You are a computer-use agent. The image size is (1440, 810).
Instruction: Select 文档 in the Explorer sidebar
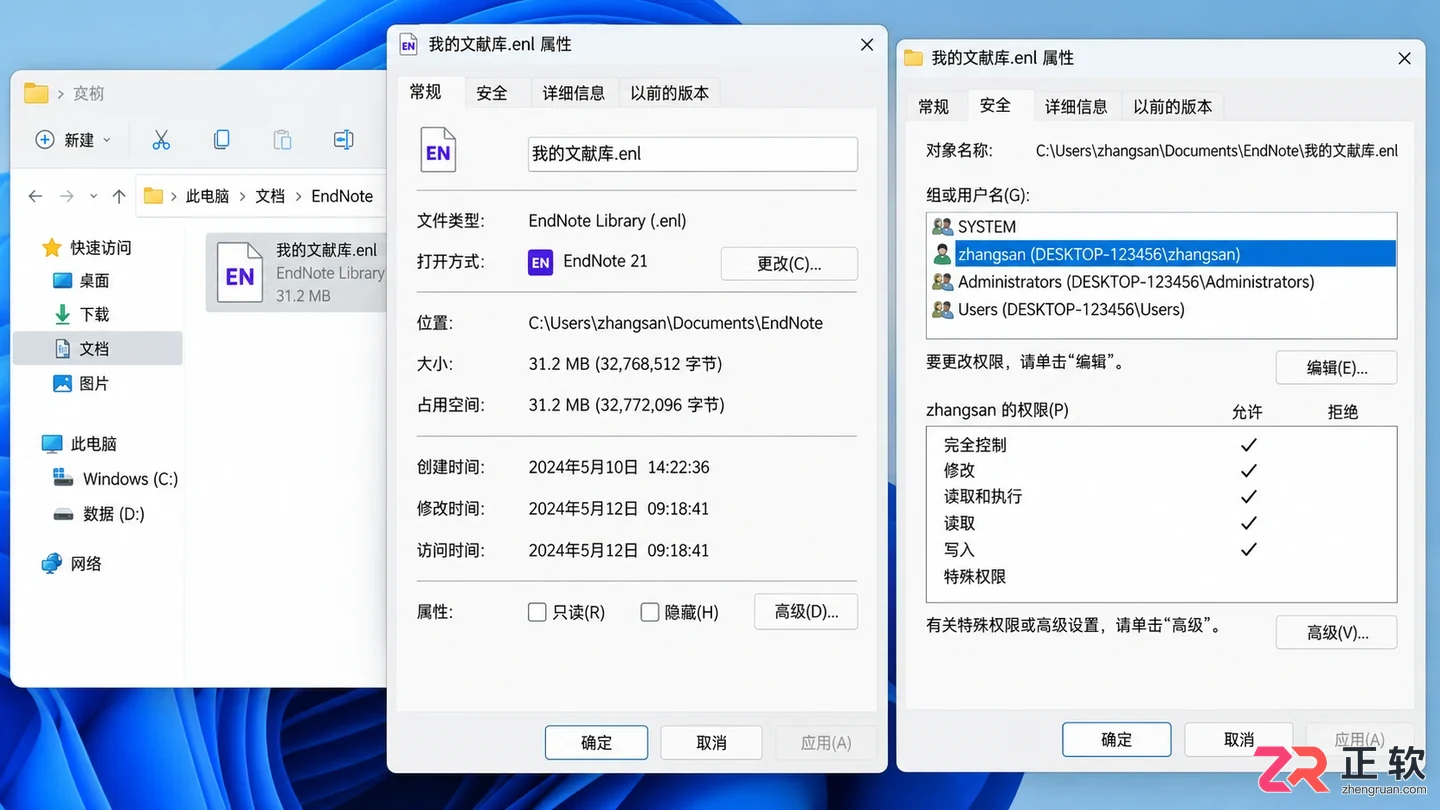click(x=98, y=349)
